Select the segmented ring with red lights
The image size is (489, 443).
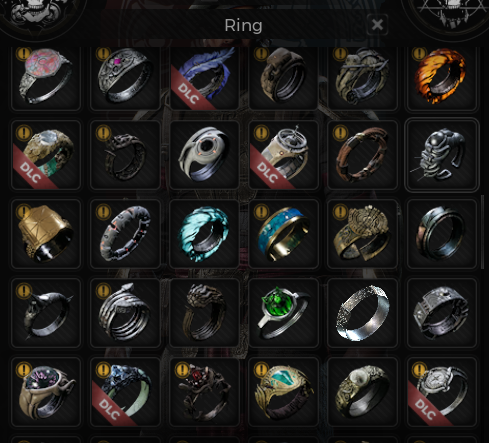(x=125, y=234)
